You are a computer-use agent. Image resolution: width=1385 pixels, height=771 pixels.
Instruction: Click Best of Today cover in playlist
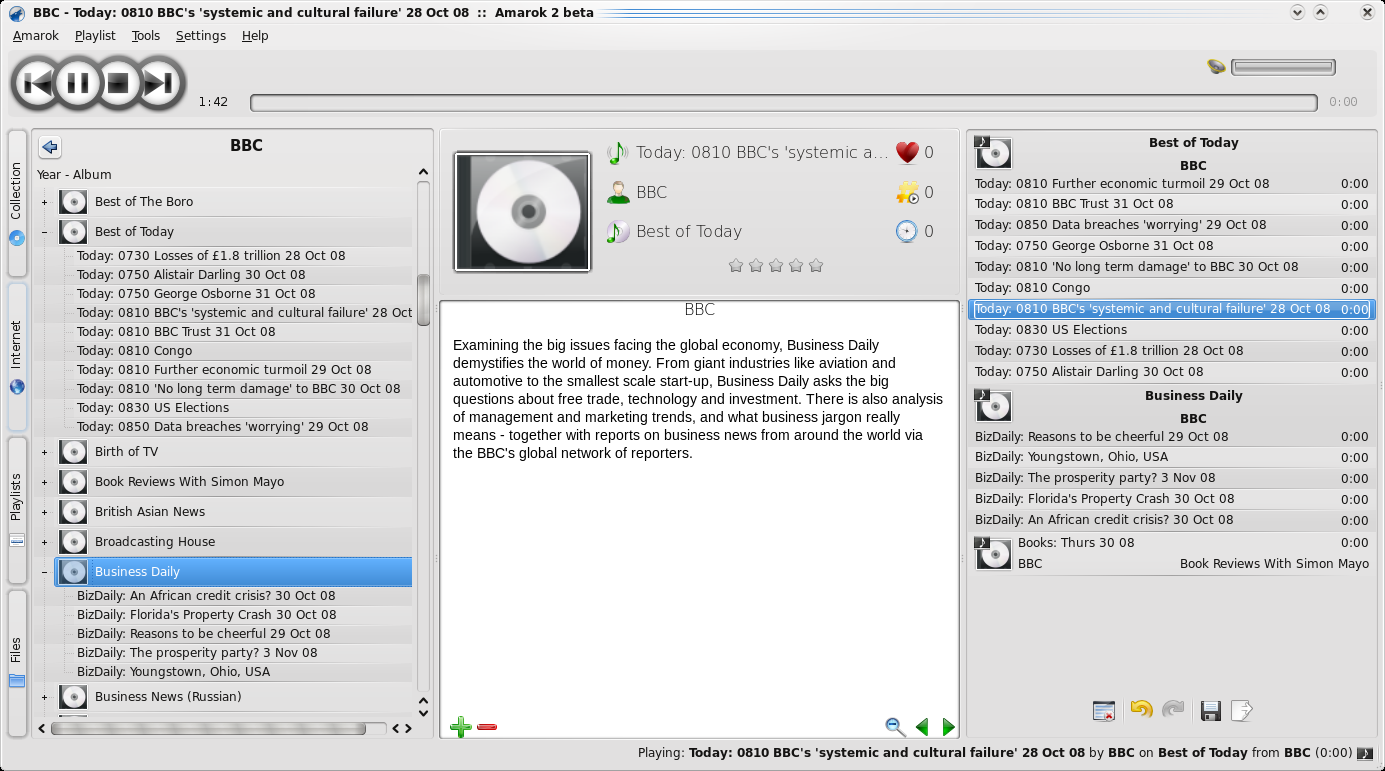(x=993, y=153)
